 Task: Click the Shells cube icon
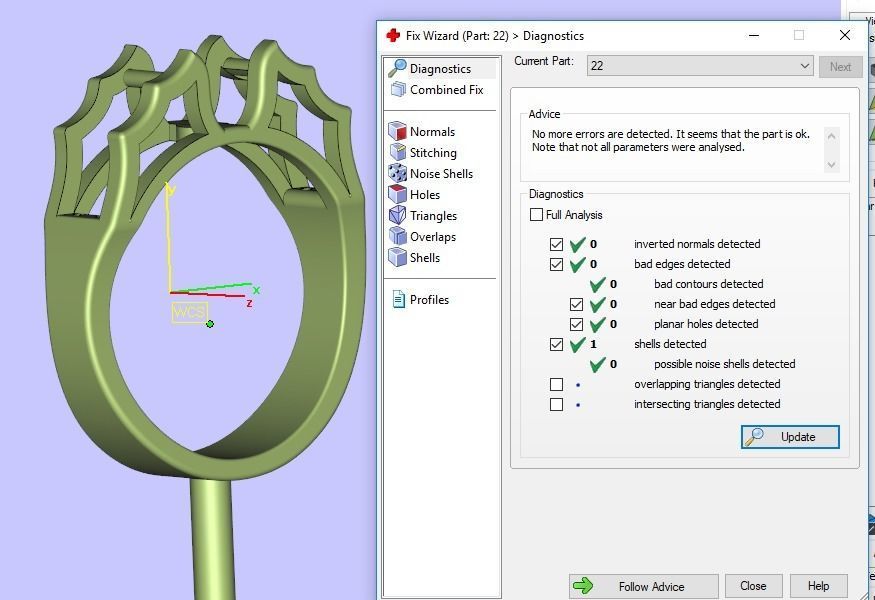click(397, 257)
